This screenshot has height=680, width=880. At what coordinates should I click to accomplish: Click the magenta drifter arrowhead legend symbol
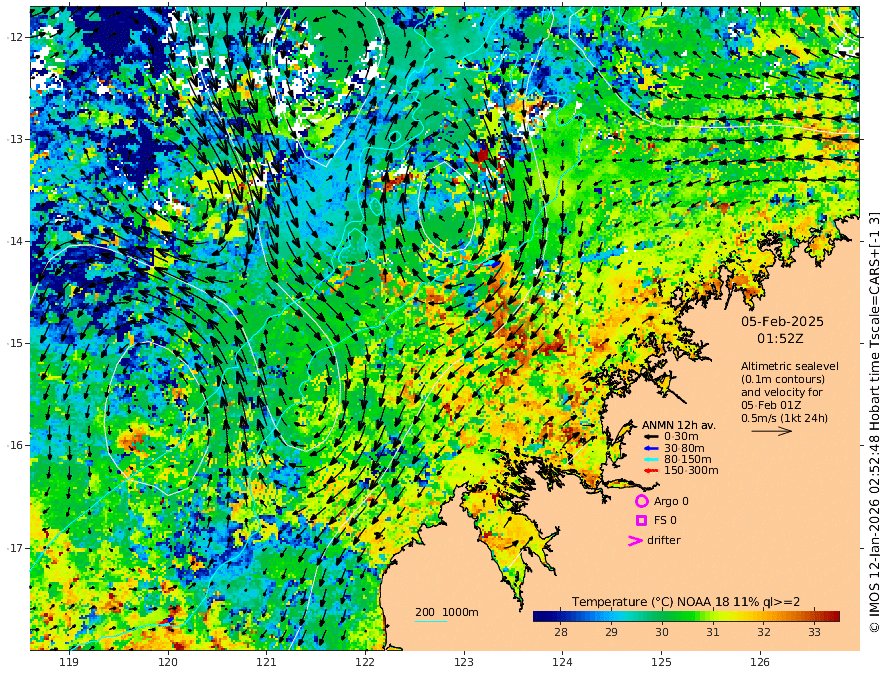pyautogui.click(x=635, y=541)
